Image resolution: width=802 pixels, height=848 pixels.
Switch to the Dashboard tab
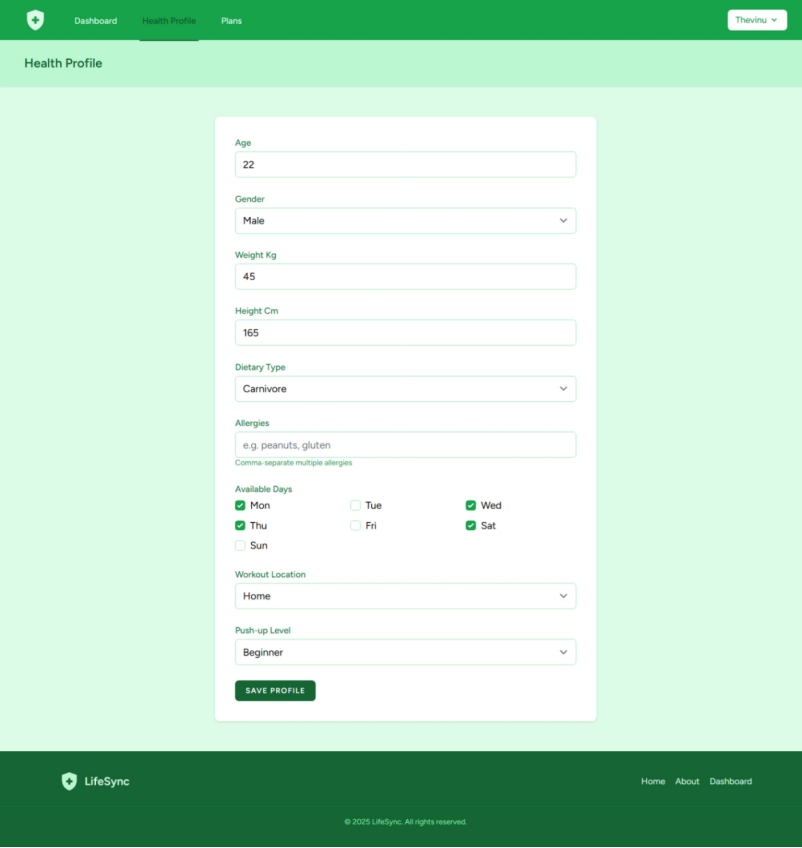(x=95, y=20)
